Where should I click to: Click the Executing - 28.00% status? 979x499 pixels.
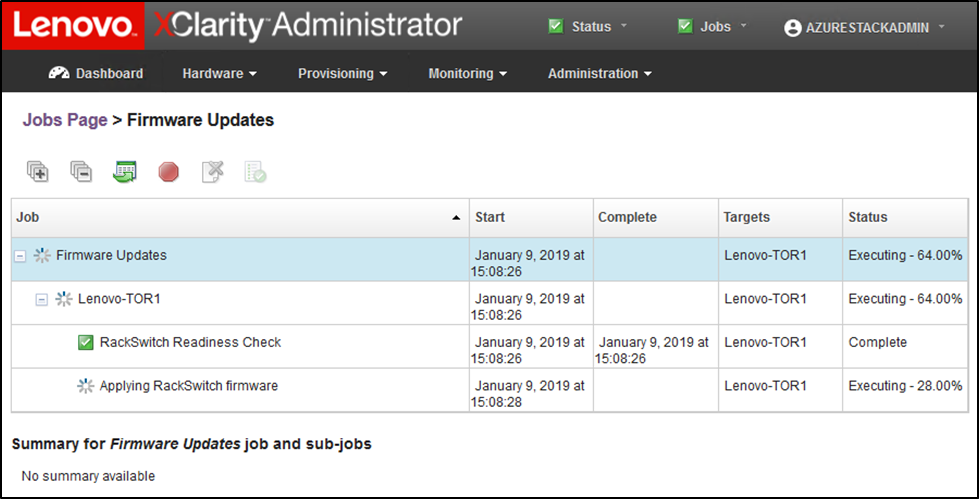[x=905, y=386]
